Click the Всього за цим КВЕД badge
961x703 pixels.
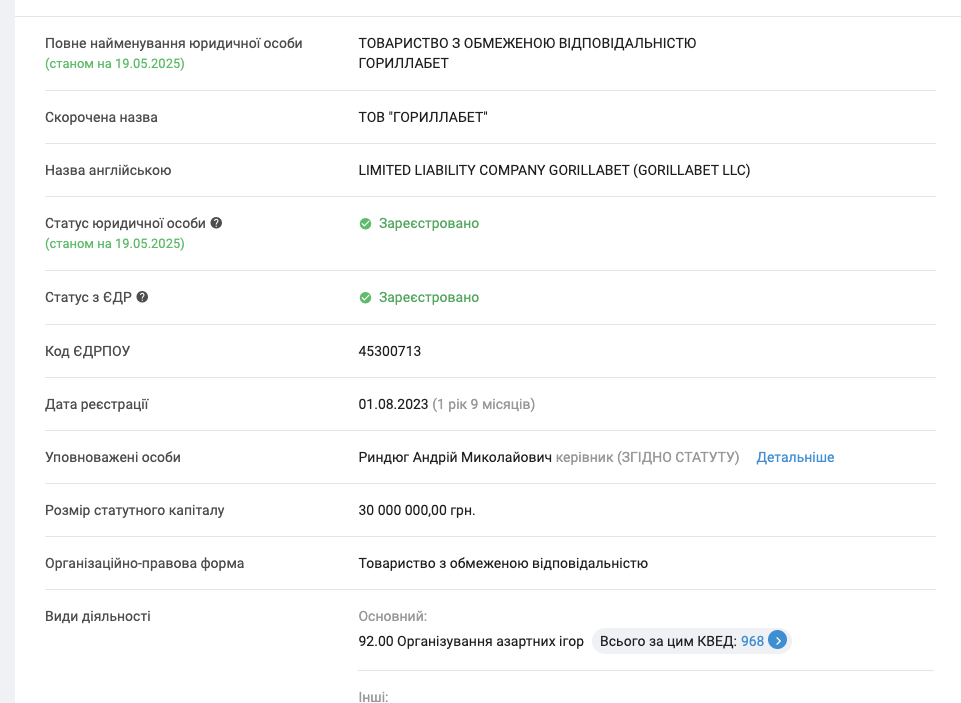[692, 641]
